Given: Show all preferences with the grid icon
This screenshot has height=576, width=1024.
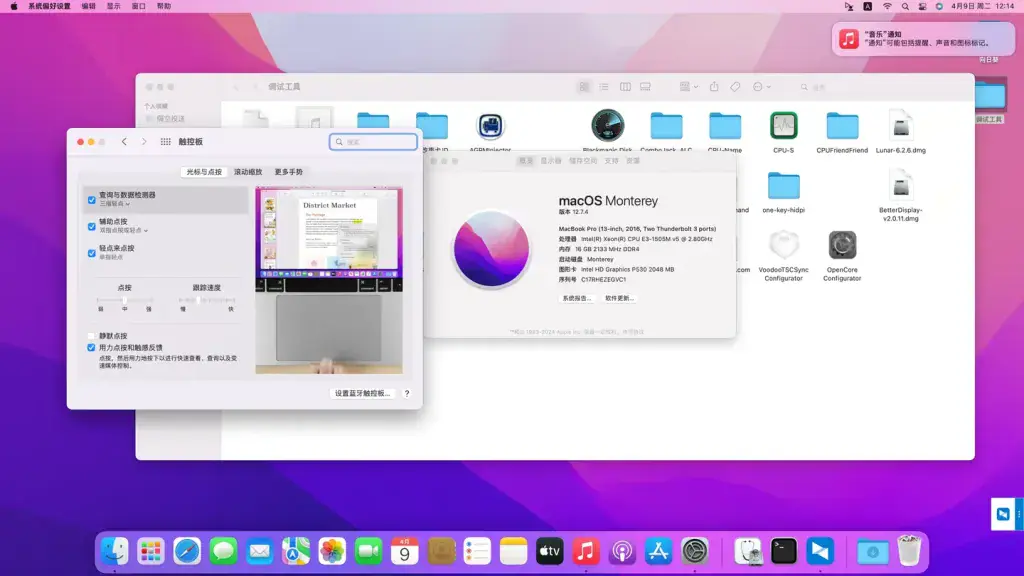Looking at the screenshot, I should 165,142.
